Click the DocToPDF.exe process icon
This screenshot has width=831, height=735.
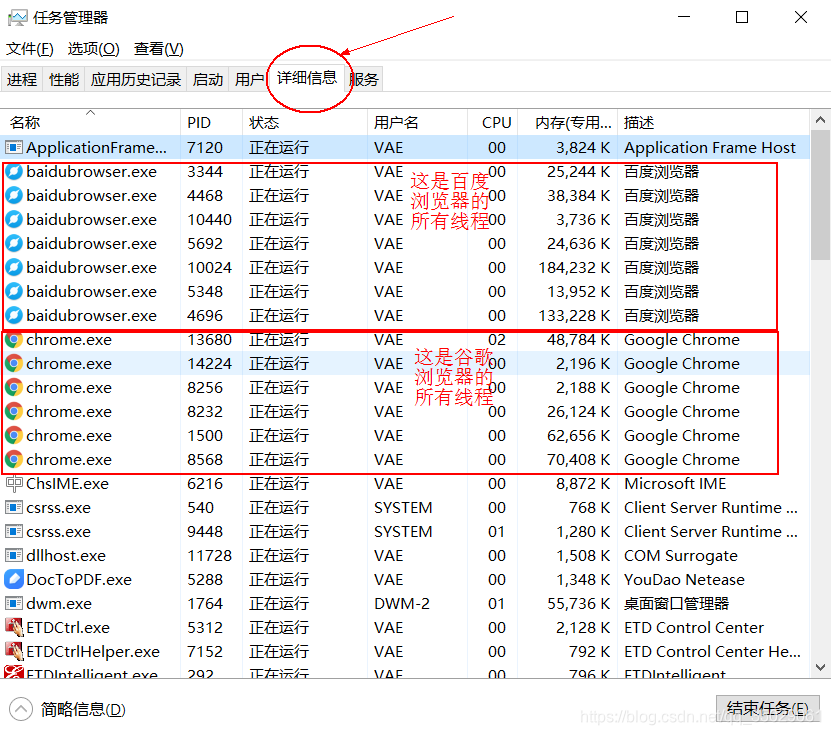14,579
